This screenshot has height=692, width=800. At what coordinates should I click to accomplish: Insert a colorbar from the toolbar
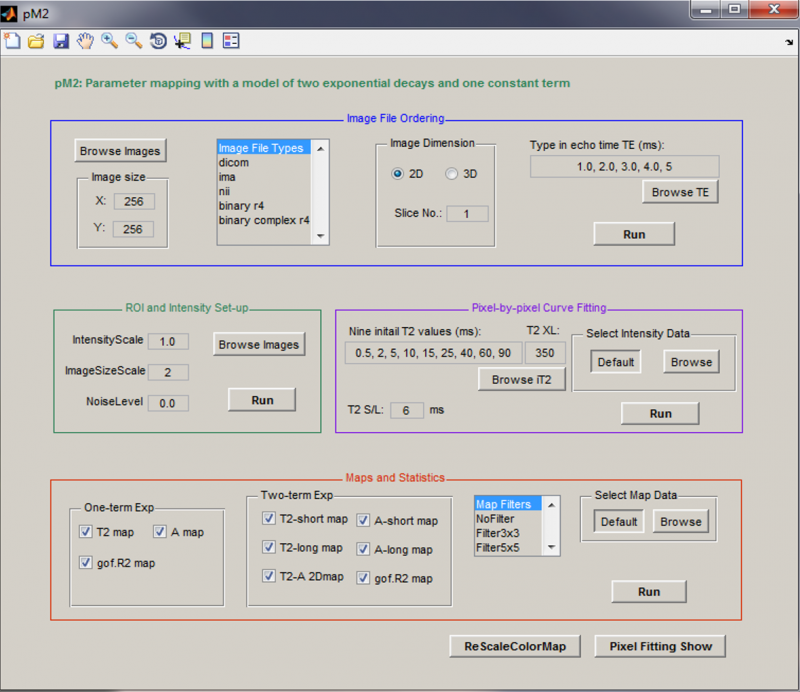207,40
